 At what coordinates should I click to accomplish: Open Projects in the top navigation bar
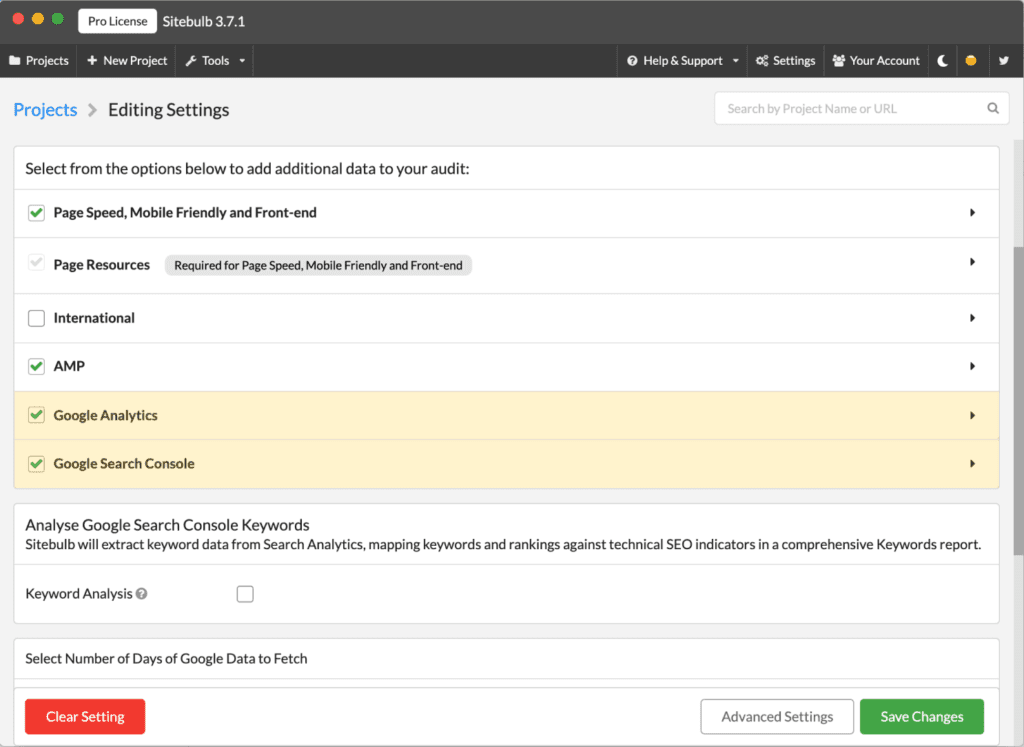39,61
